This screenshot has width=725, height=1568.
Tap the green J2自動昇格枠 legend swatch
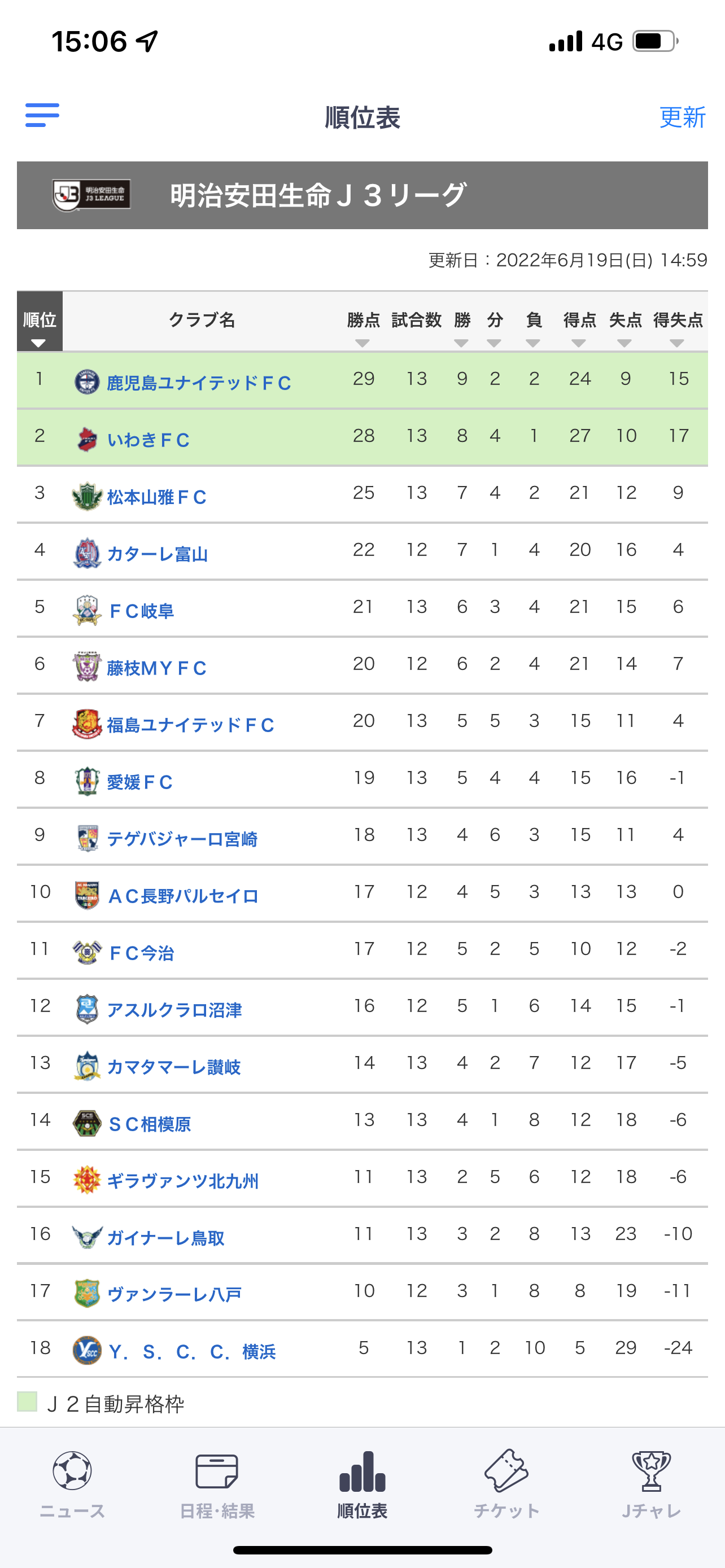tap(28, 1401)
